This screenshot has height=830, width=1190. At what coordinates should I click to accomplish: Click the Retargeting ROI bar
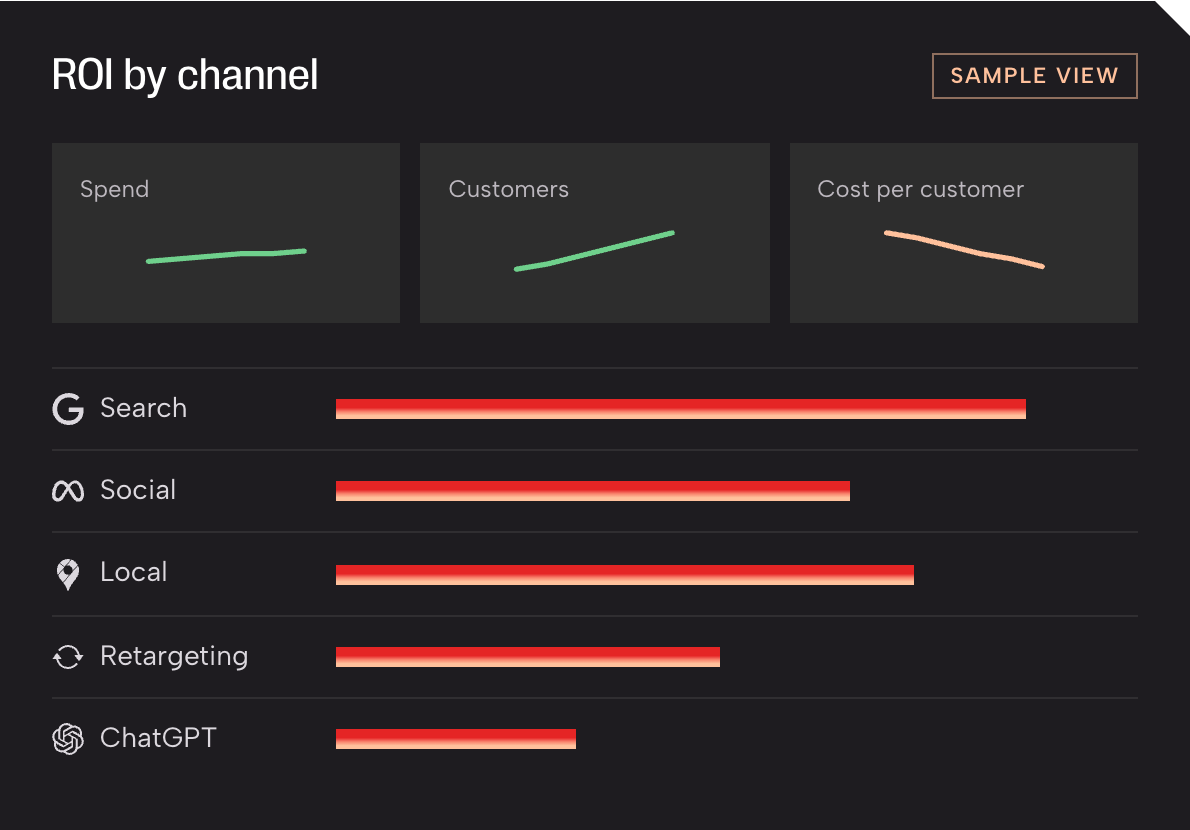tap(527, 657)
